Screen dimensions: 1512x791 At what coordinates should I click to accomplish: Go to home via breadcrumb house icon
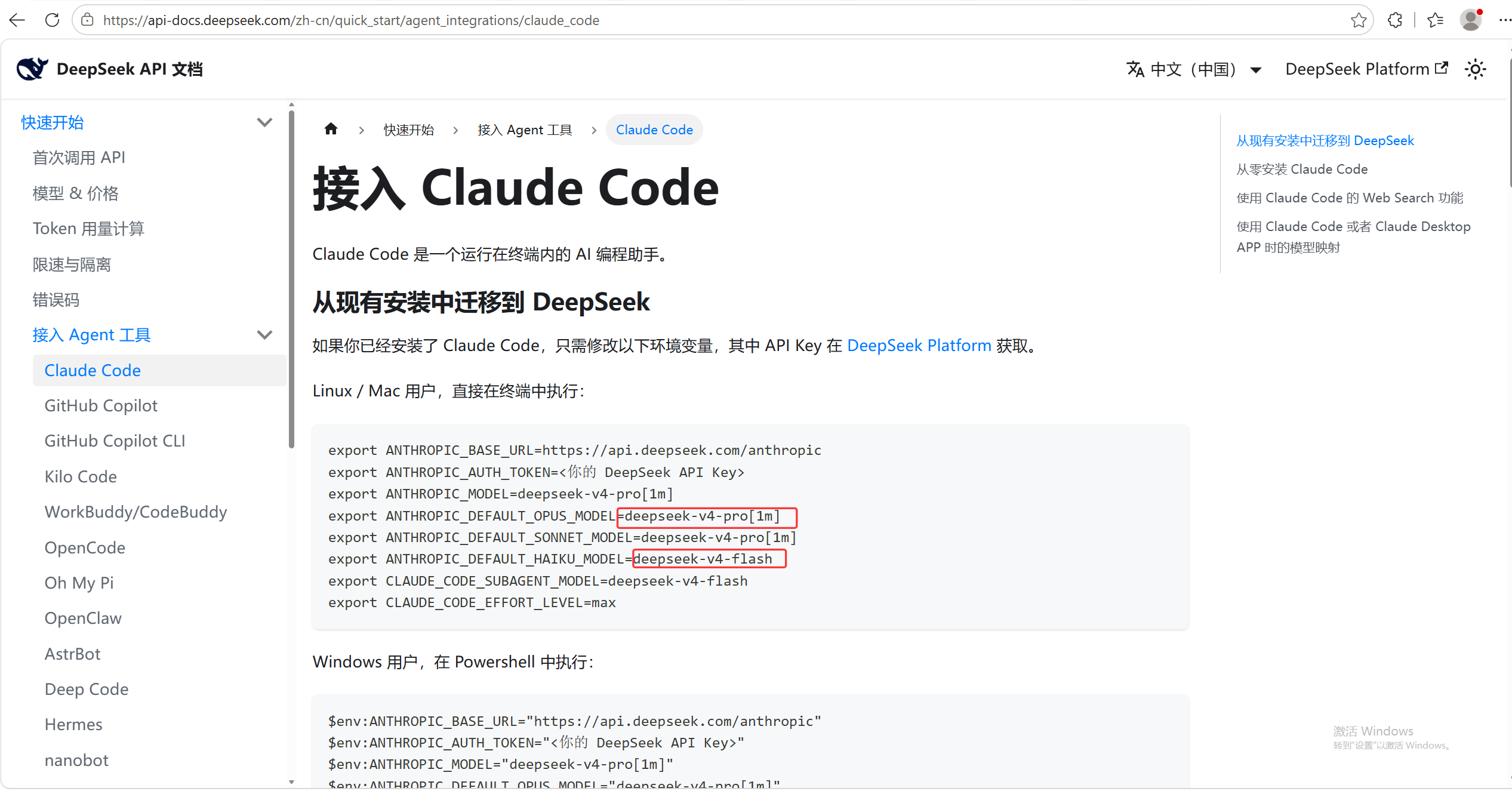331,129
